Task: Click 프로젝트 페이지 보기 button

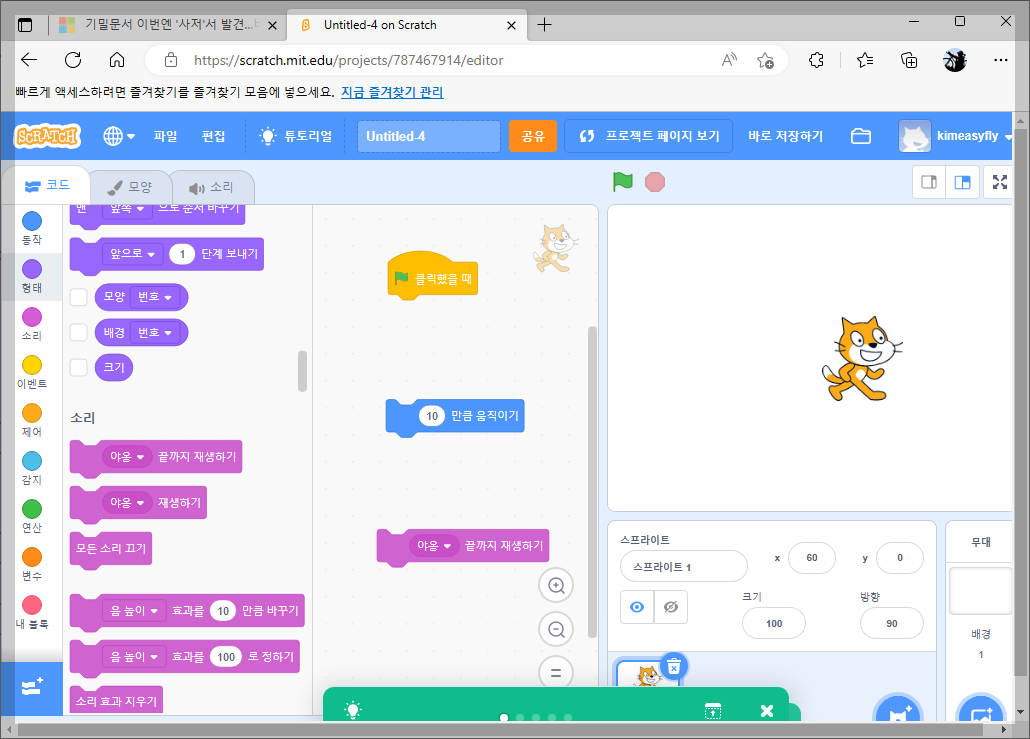Action: [648, 136]
